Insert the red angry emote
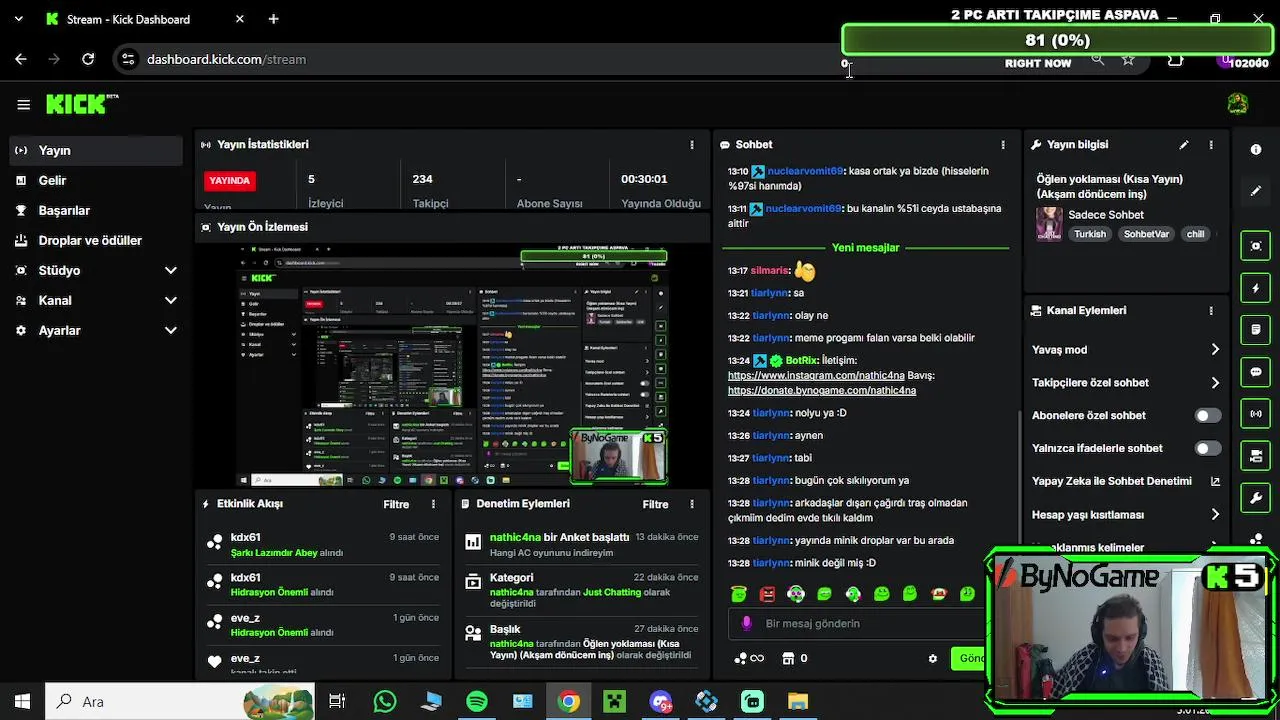This screenshot has width=1280, height=720. click(x=767, y=594)
